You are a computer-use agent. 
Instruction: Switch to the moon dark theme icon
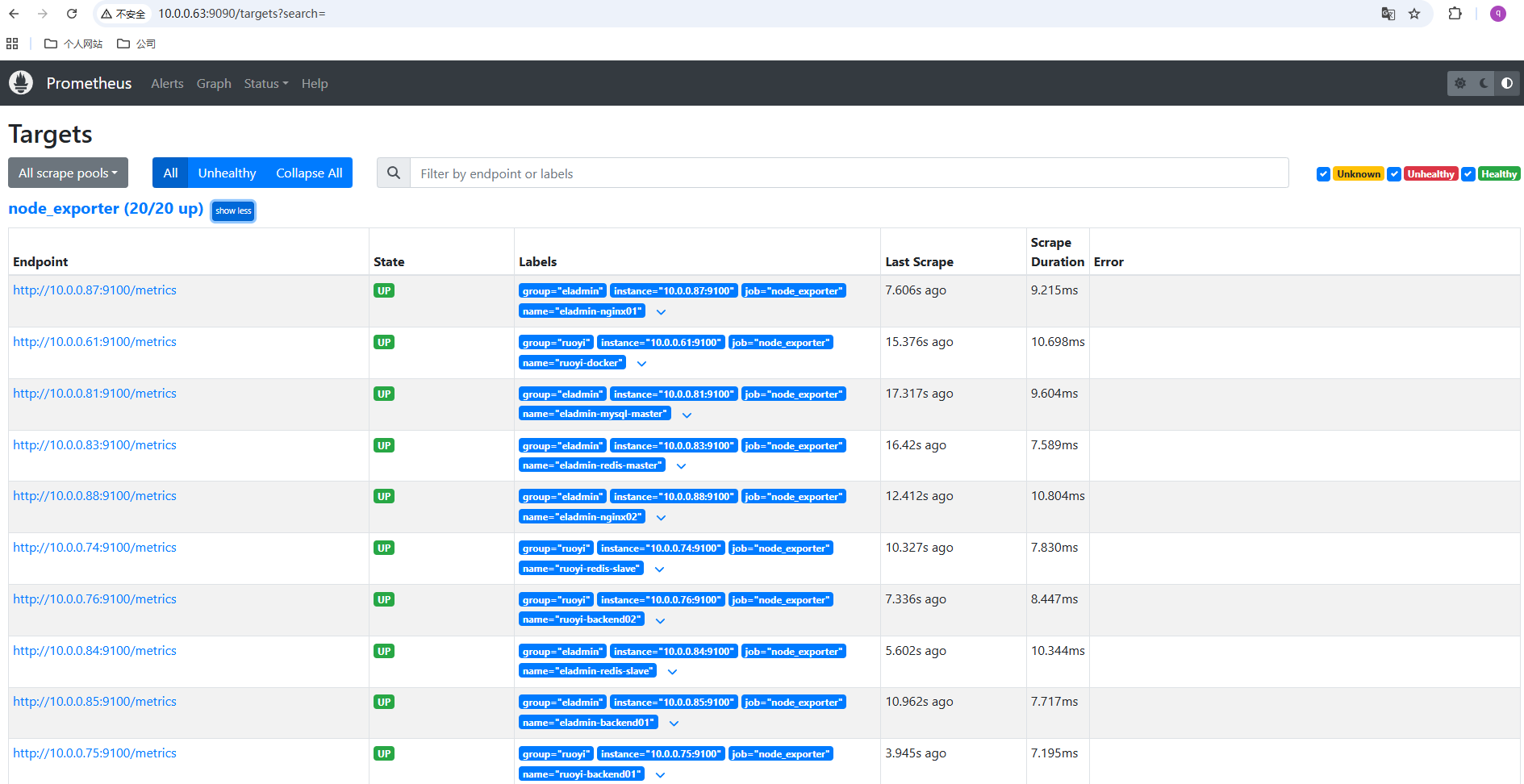(1484, 83)
